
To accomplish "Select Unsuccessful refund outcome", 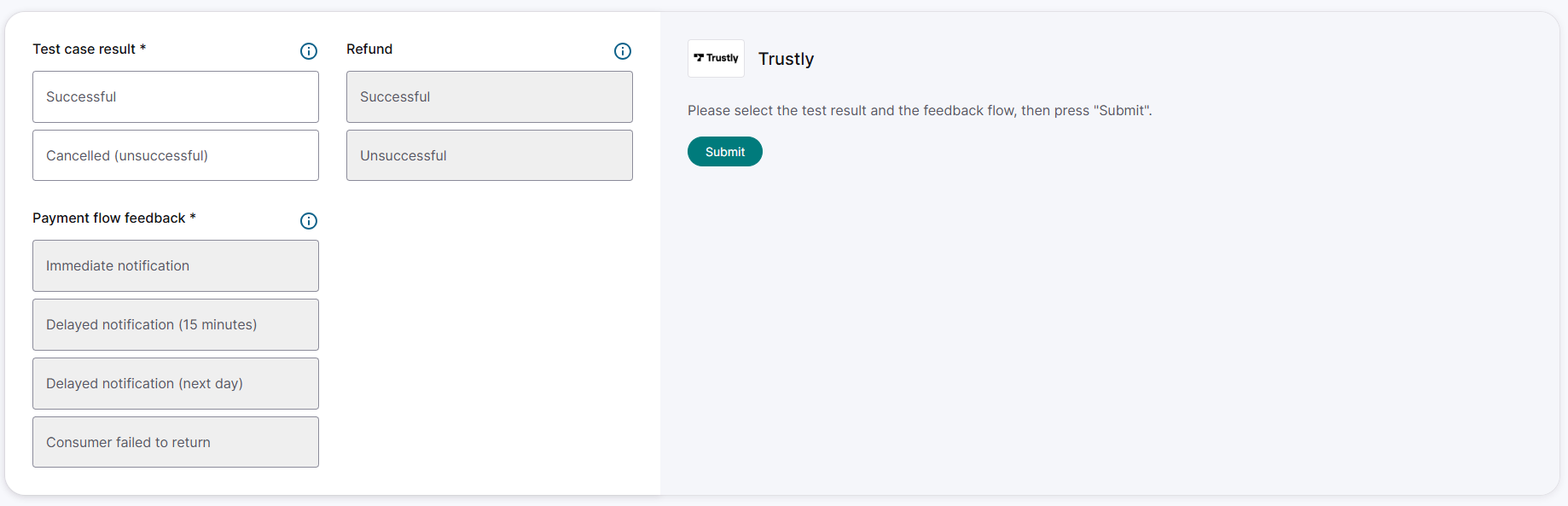I will (x=489, y=155).
